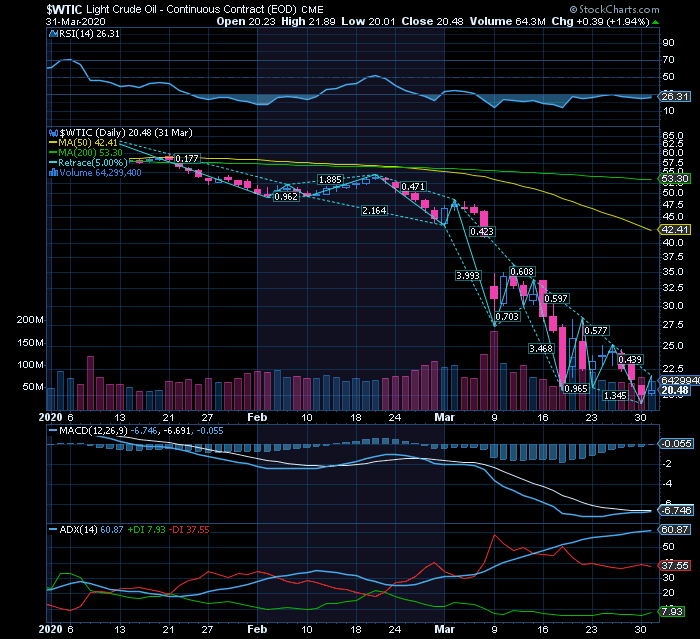This screenshot has height=639, width=700.
Task: Click the 200M volume axis label
Action: click(30, 320)
